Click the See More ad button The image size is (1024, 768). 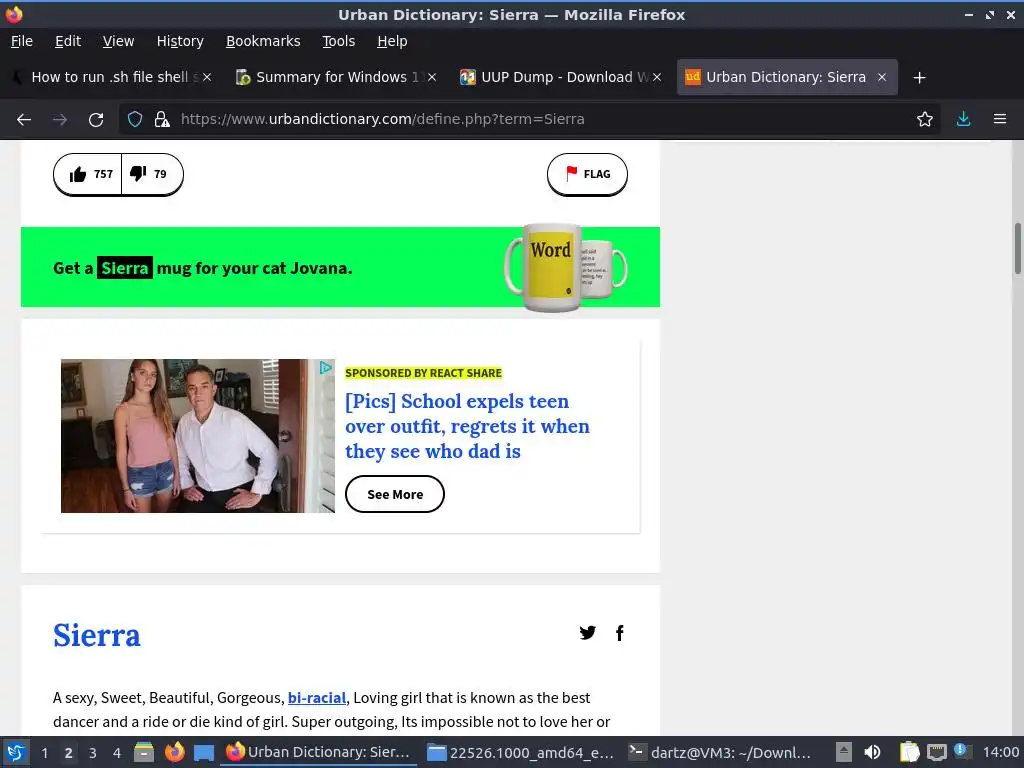[x=394, y=494]
